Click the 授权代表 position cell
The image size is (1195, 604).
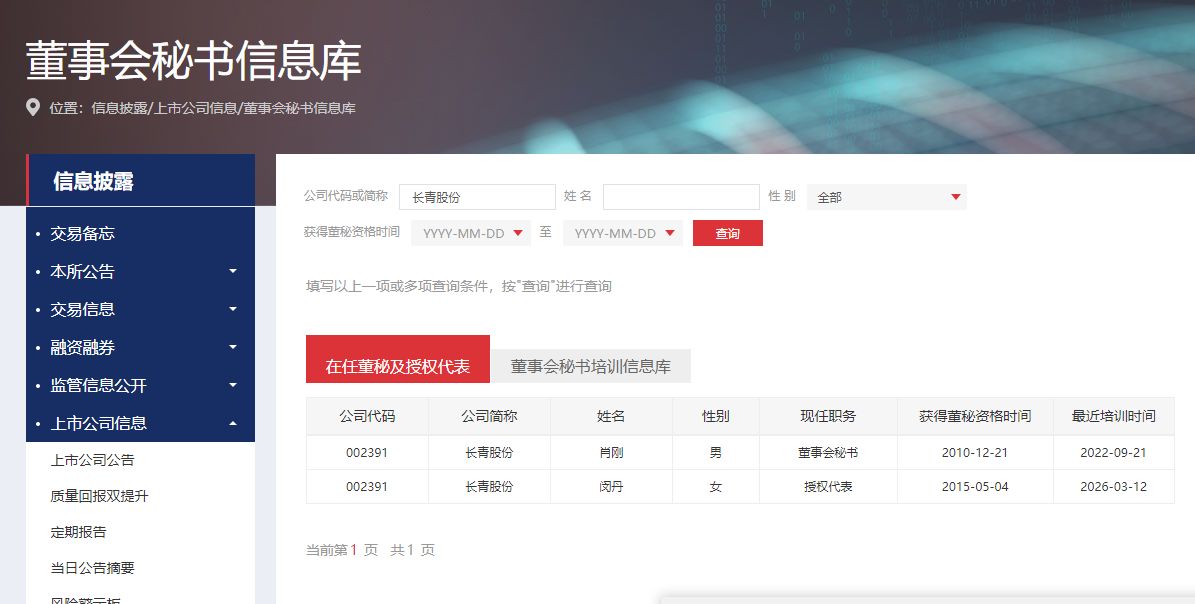tap(828, 487)
